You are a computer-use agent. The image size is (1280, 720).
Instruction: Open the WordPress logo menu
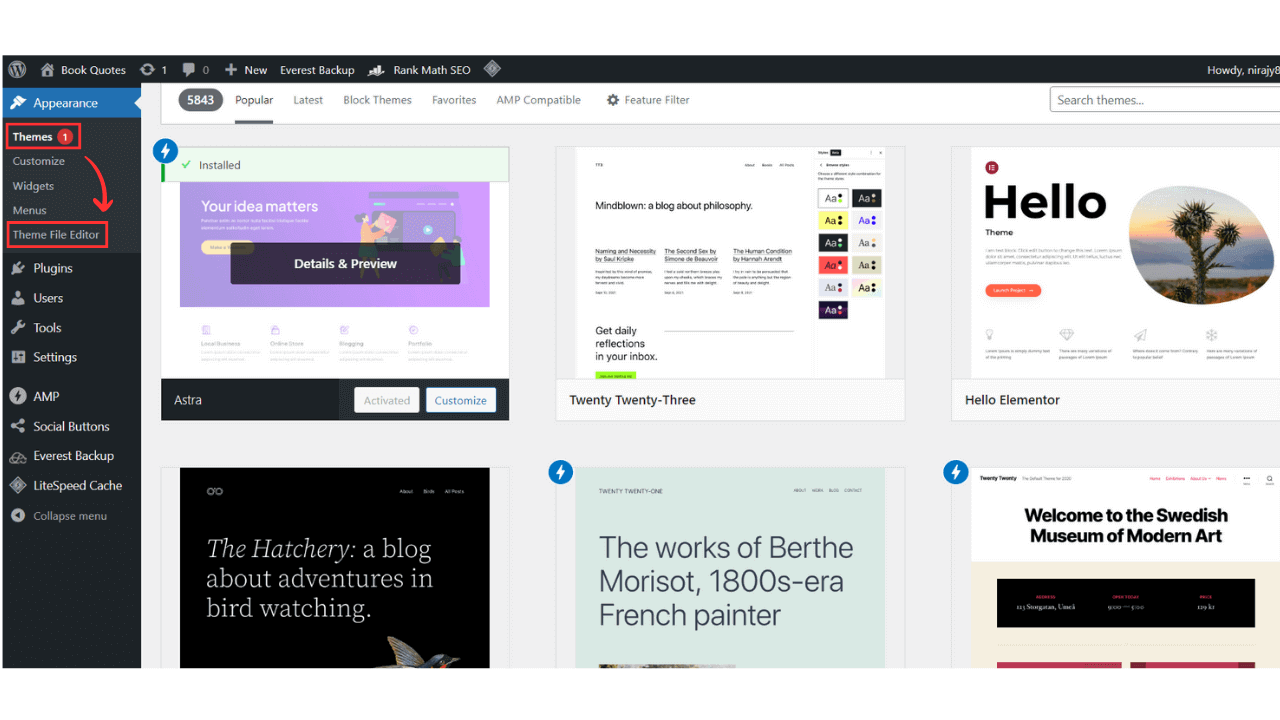(x=16, y=69)
